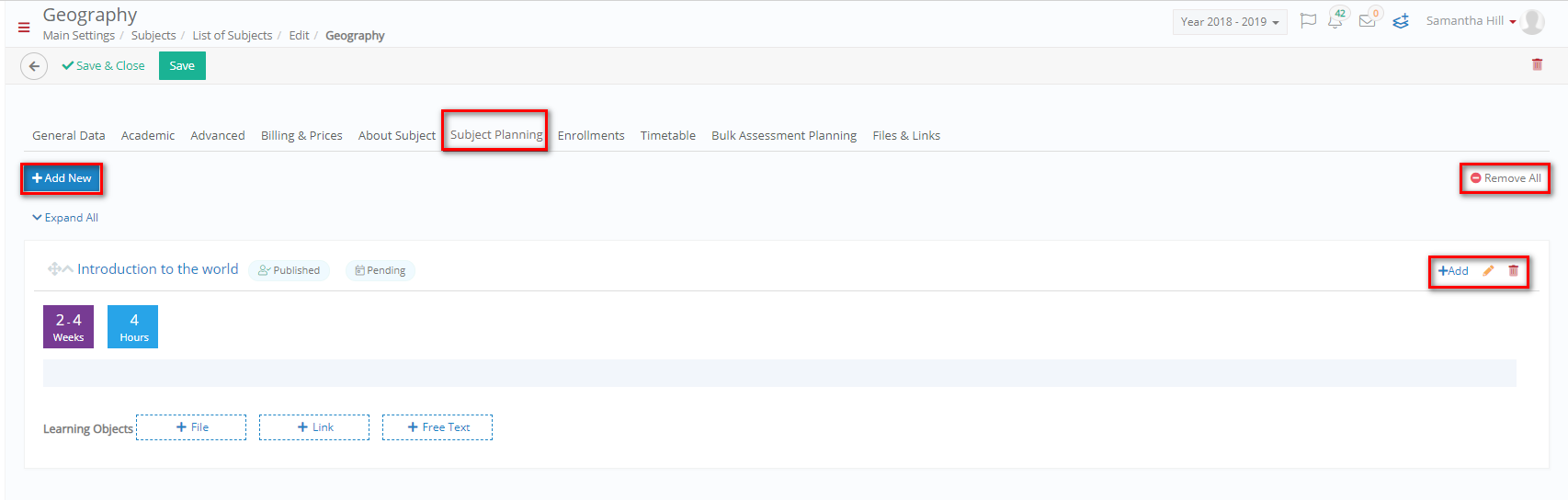Add a File learning object

(191, 427)
